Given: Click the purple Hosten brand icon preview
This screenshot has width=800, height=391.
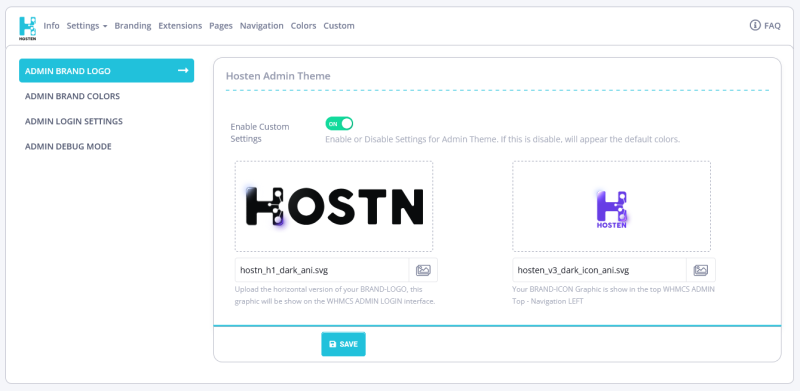Looking at the screenshot, I should click(x=611, y=209).
